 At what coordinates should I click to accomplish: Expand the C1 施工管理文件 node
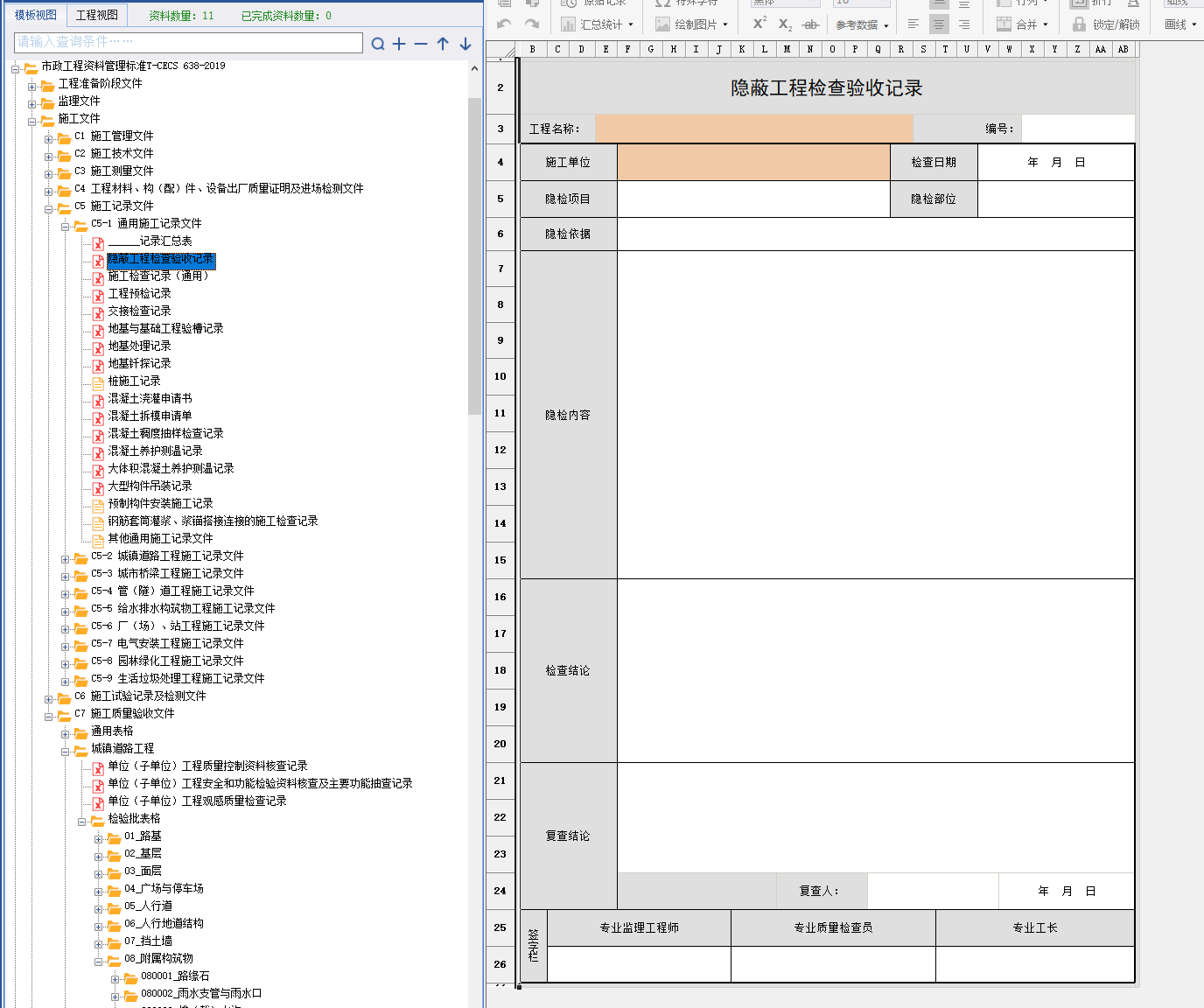[x=48, y=139]
